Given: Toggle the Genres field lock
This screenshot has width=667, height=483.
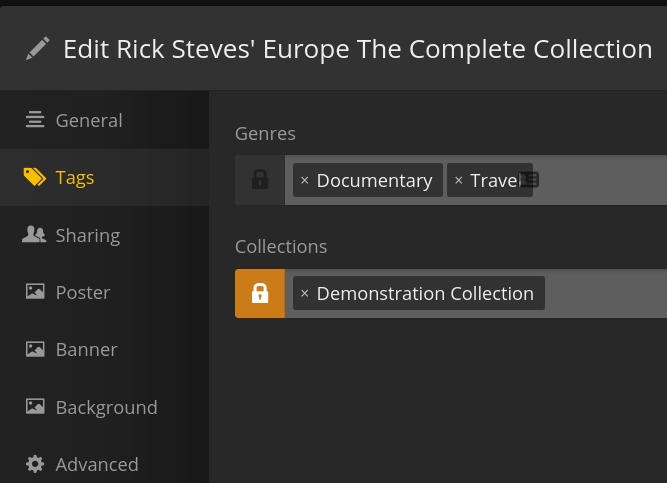Looking at the screenshot, I should pos(260,180).
